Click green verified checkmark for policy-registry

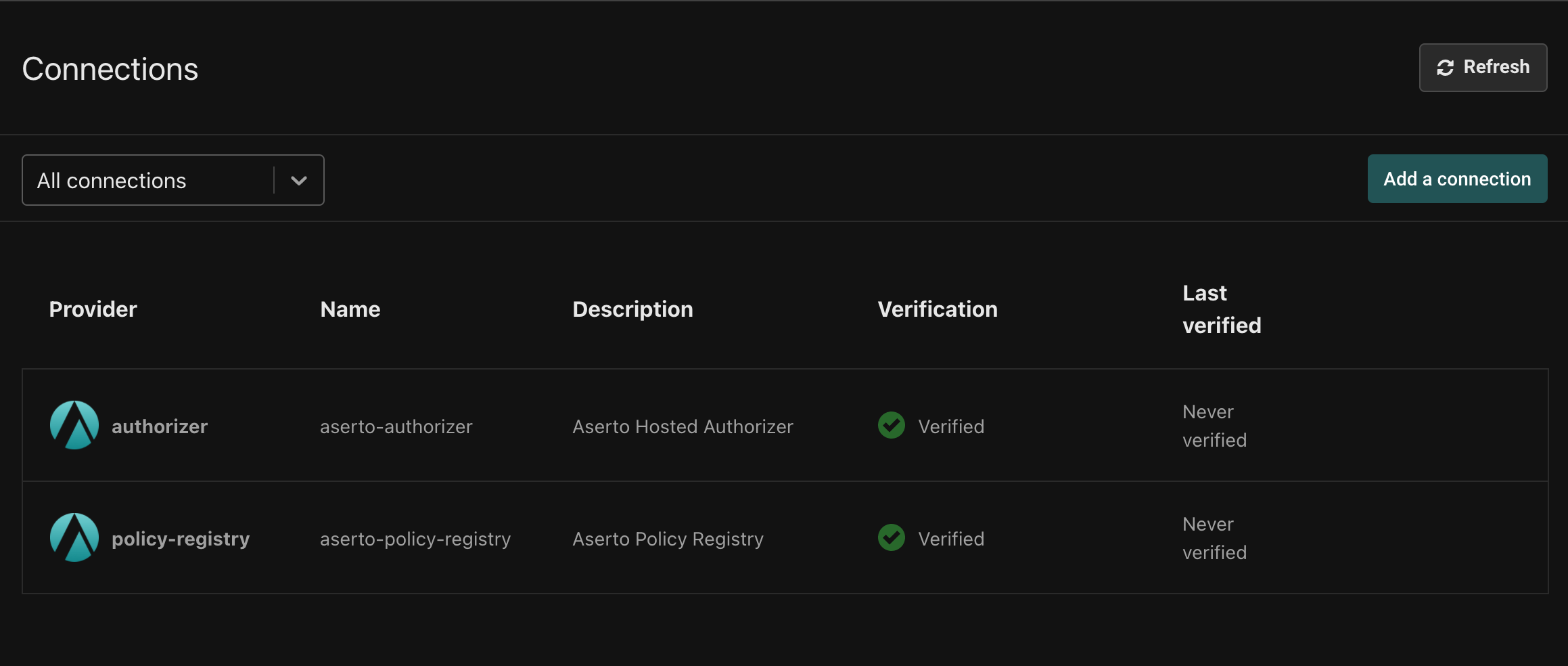pyautogui.click(x=891, y=537)
